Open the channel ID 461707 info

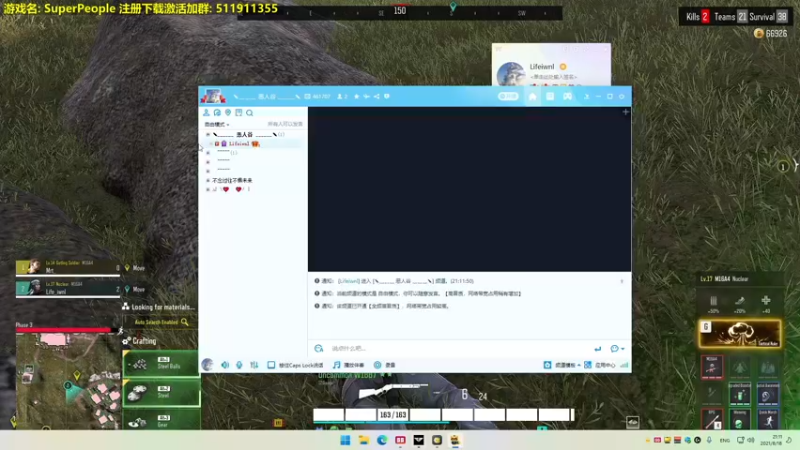[317, 96]
